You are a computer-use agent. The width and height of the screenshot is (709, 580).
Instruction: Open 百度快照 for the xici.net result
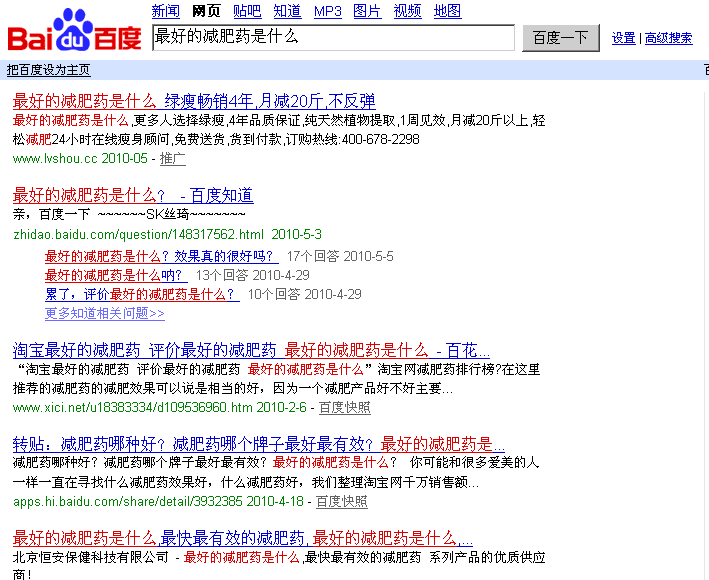[344, 407]
